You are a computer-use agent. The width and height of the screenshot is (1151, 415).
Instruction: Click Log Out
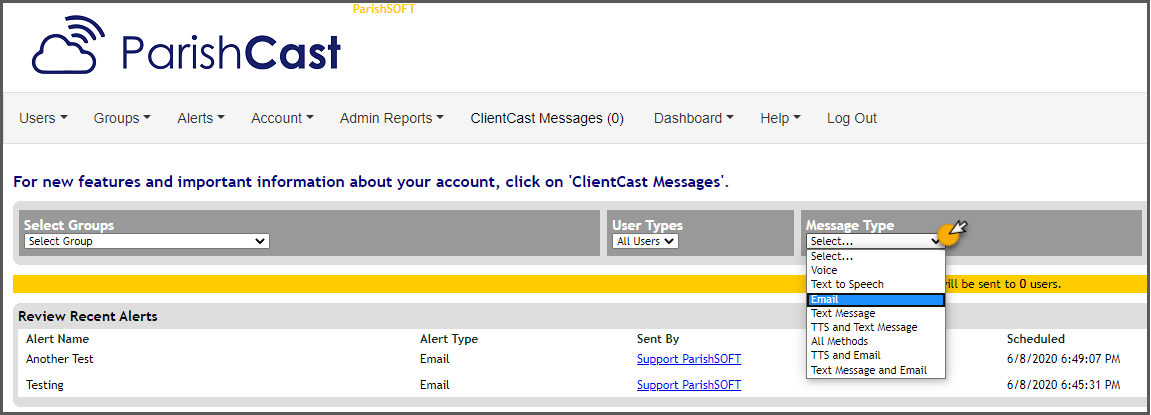pos(852,118)
